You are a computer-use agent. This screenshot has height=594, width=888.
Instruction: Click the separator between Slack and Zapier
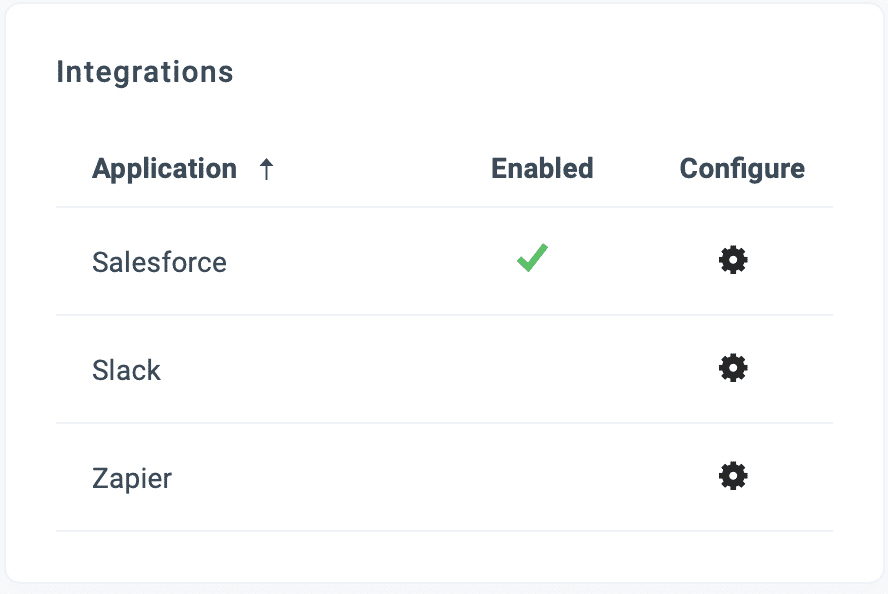(444, 423)
